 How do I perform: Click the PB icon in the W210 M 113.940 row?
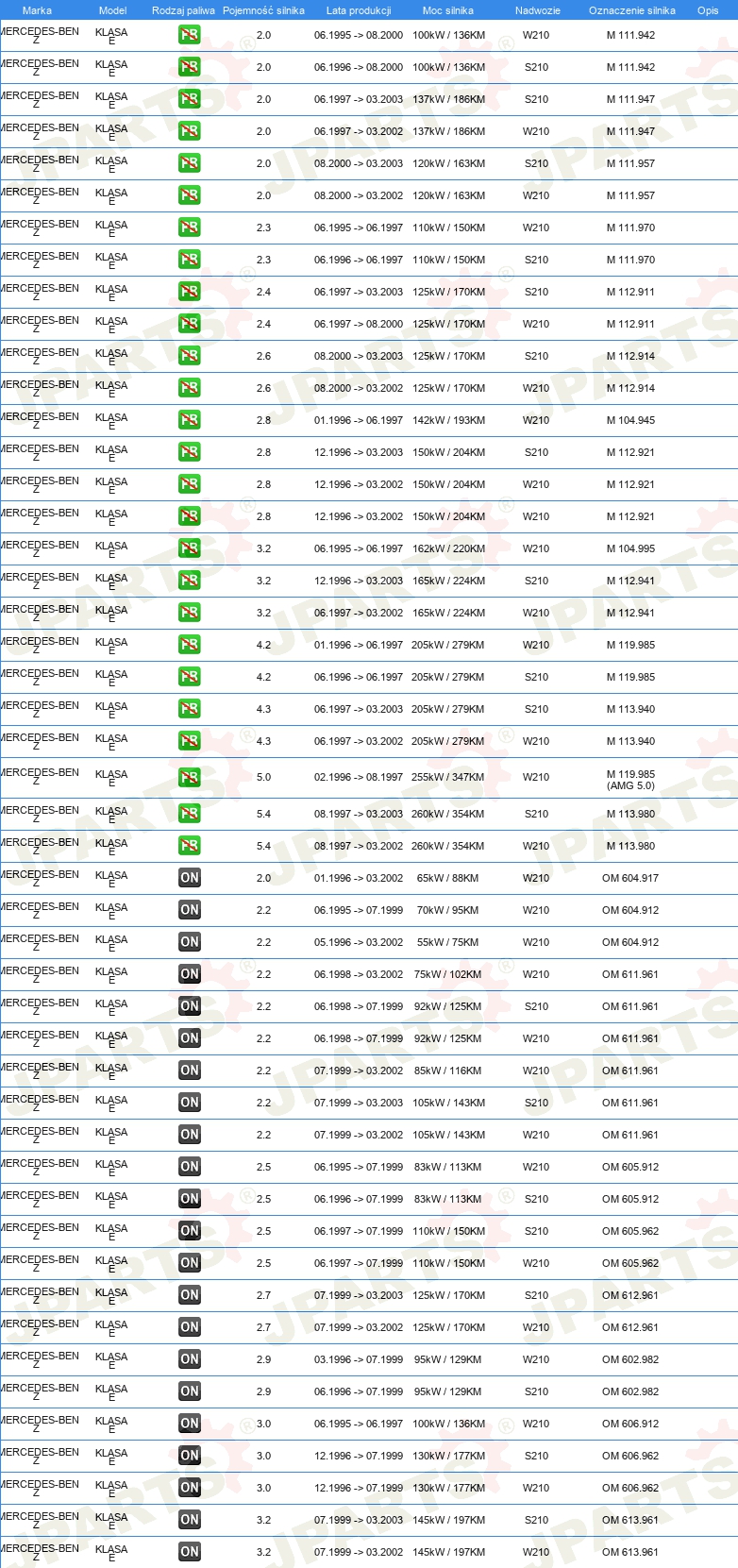(x=190, y=741)
